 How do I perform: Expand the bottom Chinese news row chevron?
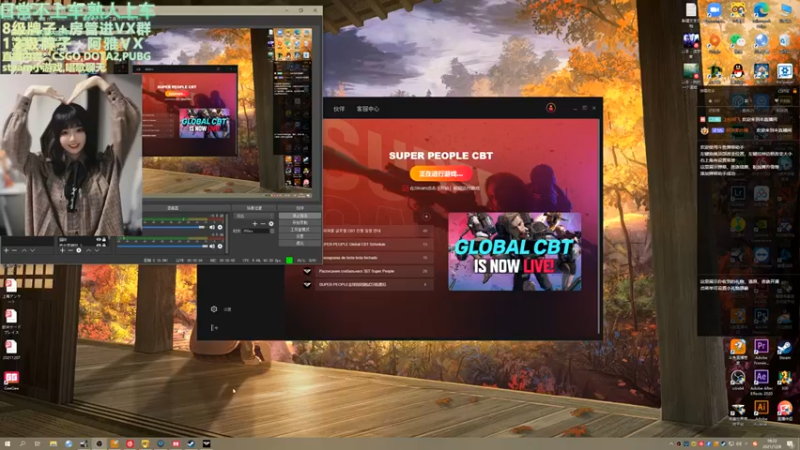[307, 284]
